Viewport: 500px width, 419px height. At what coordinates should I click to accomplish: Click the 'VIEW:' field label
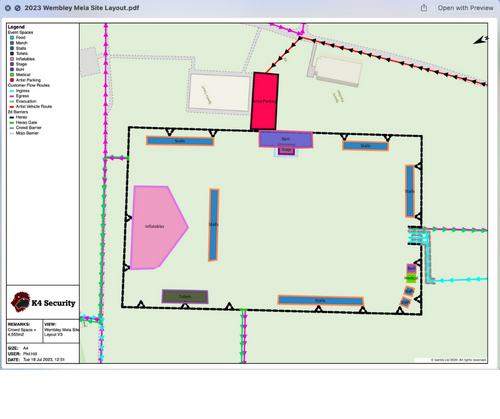click(50, 324)
